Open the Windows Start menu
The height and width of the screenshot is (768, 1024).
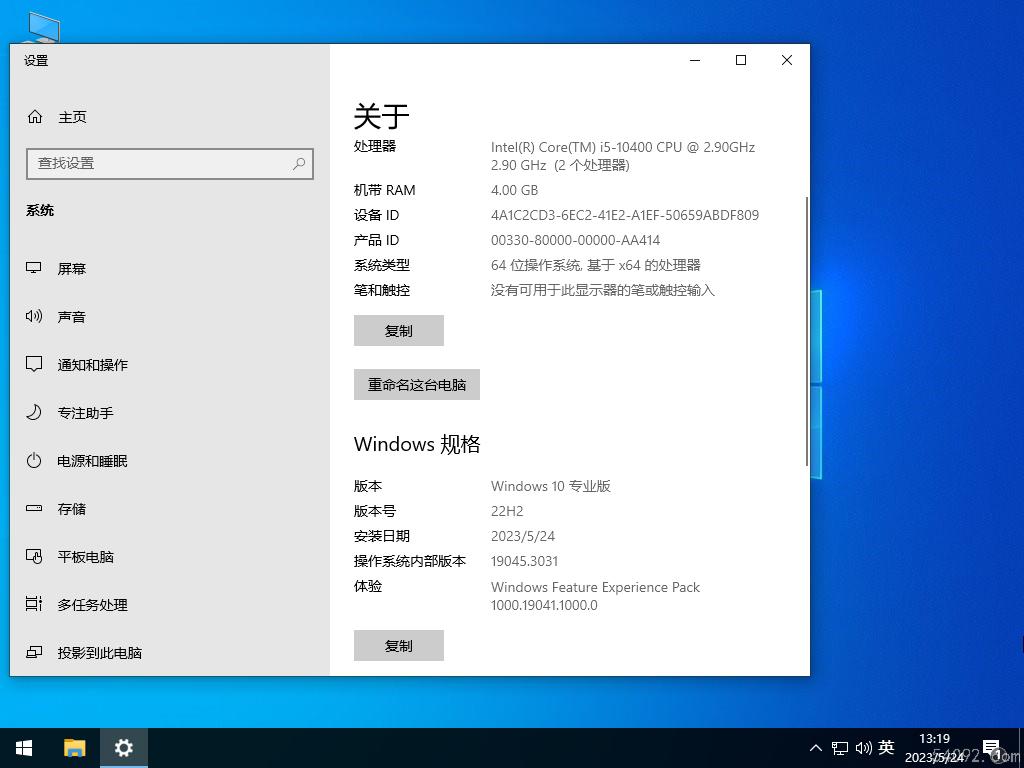tap(24, 748)
